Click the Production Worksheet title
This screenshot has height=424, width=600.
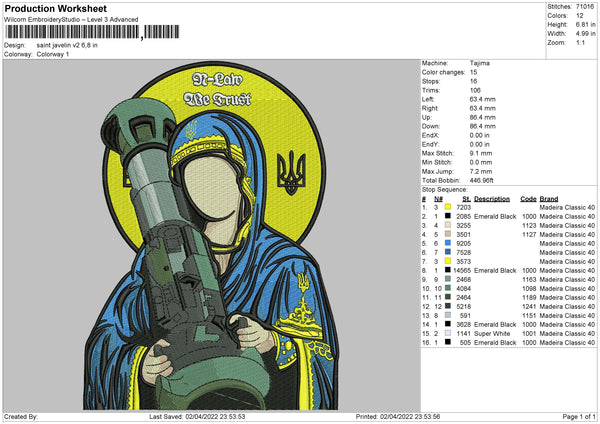(x=55, y=8)
